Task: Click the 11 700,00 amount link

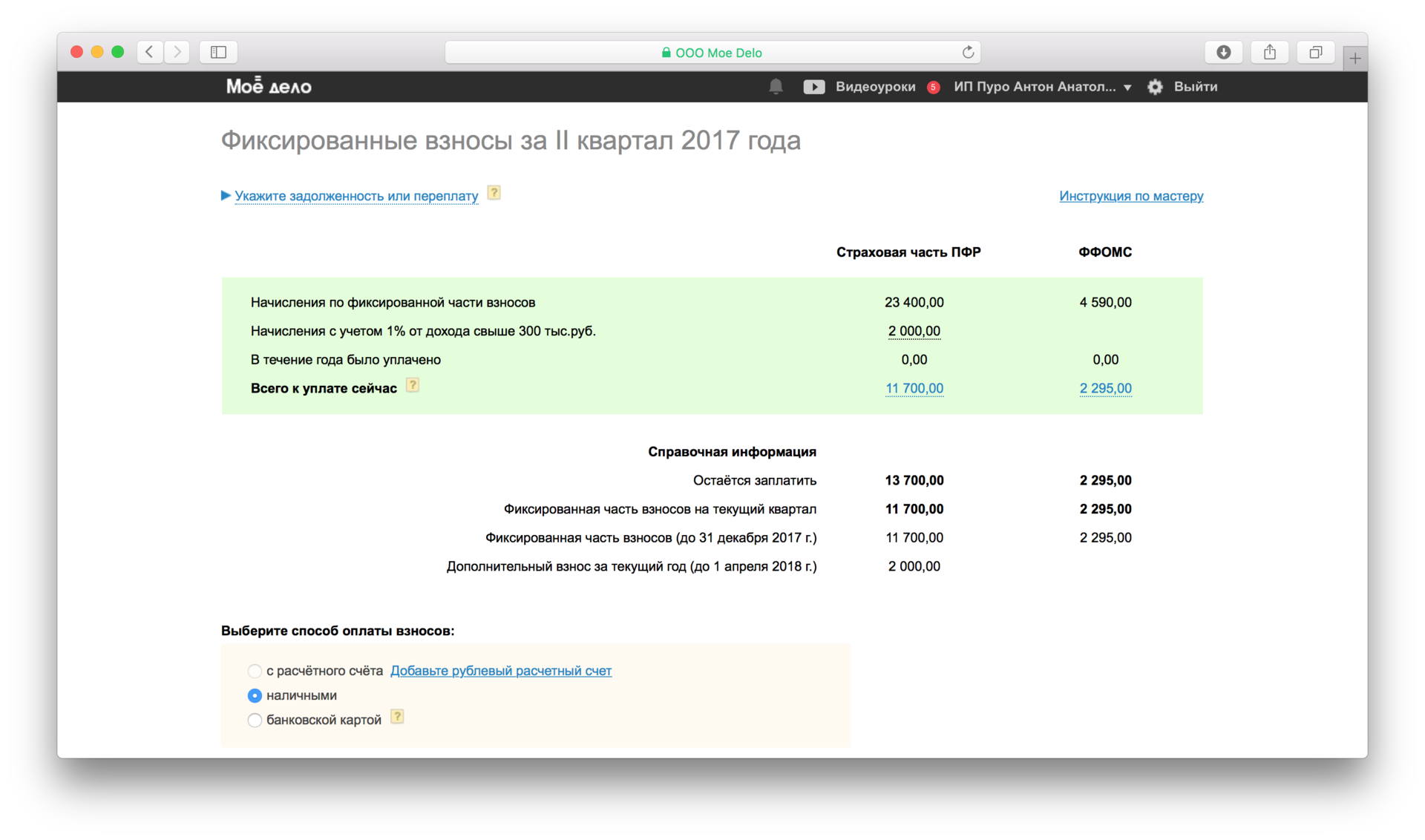Action: tap(914, 388)
